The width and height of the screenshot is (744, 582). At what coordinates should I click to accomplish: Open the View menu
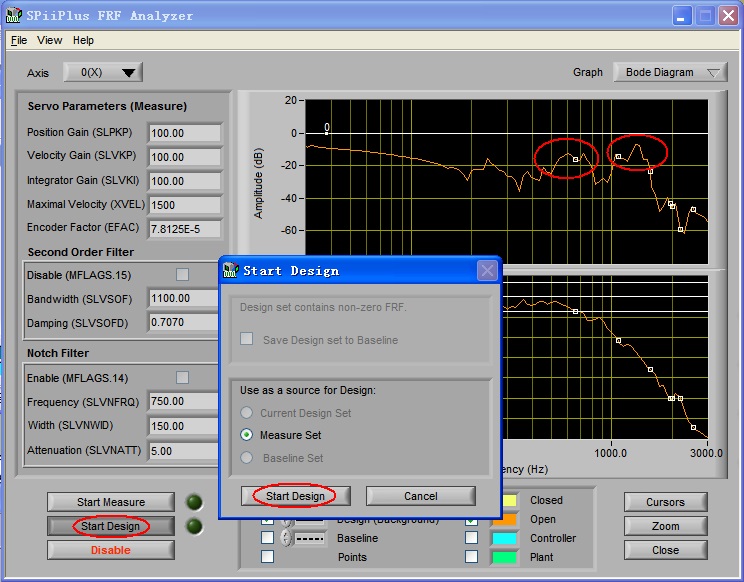49,40
